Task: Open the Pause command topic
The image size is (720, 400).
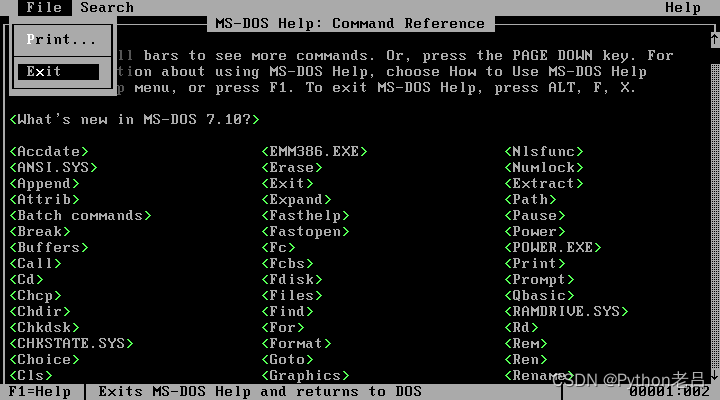Action: point(535,216)
